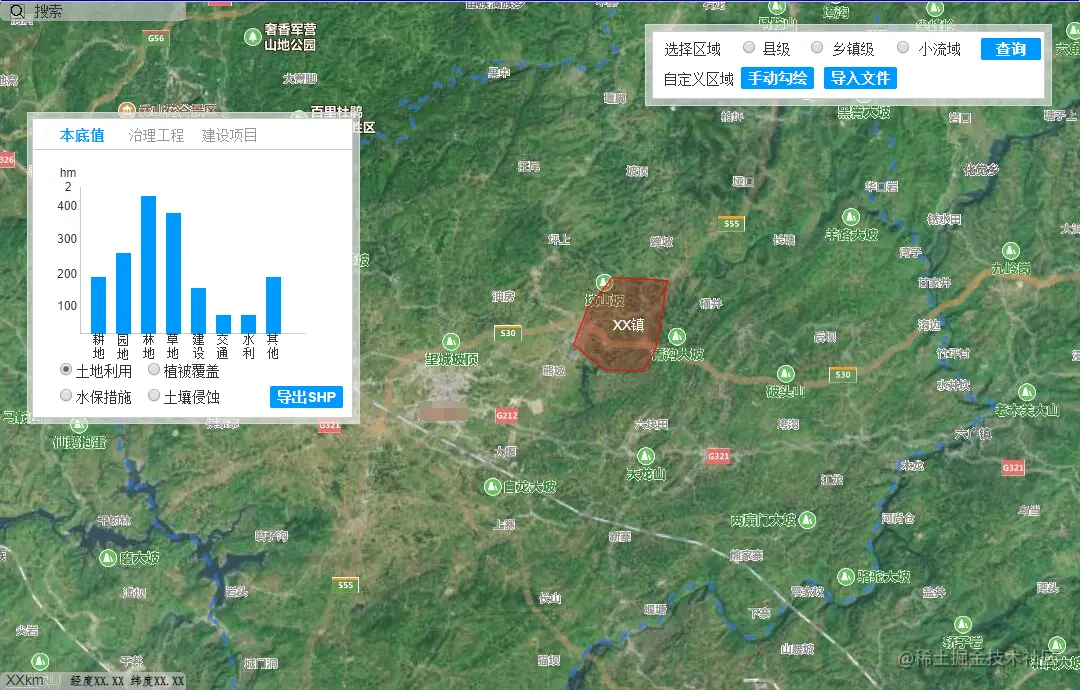Select the 土地利用 radio option
Viewport: 1080px width, 690px height.
click(x=65, y=370)
